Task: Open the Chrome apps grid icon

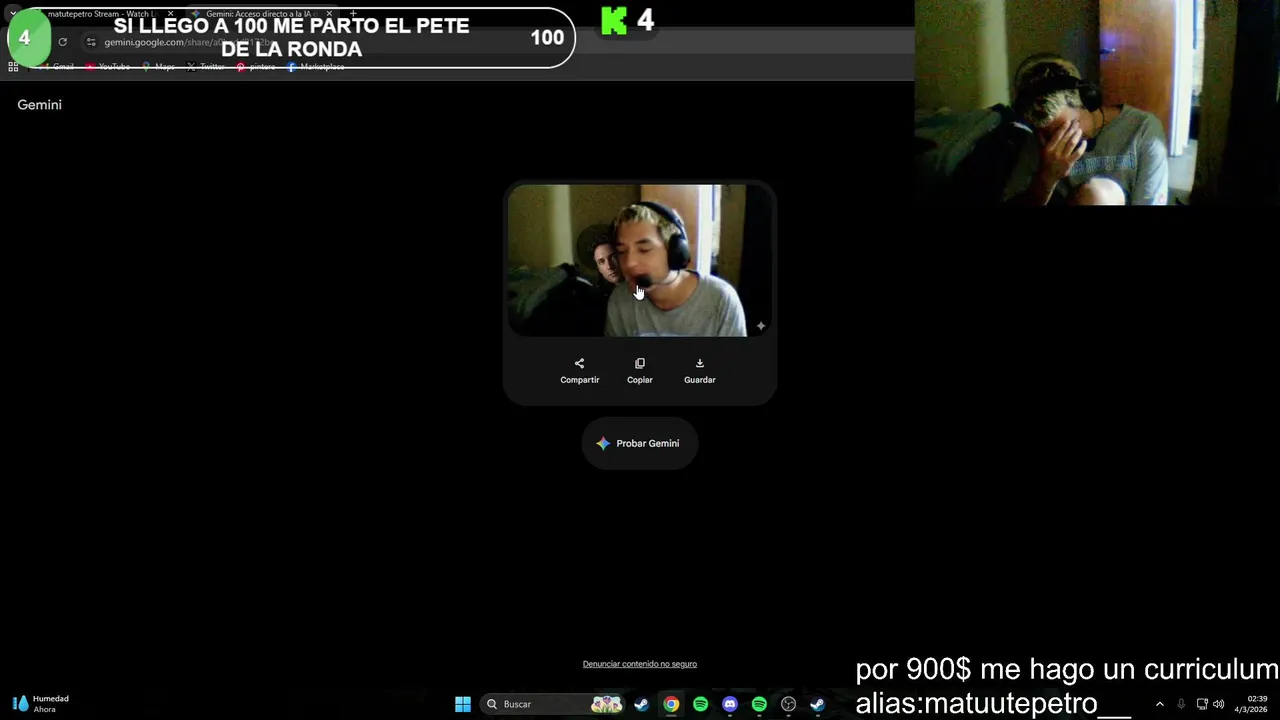Action: [x=13, y=67]
